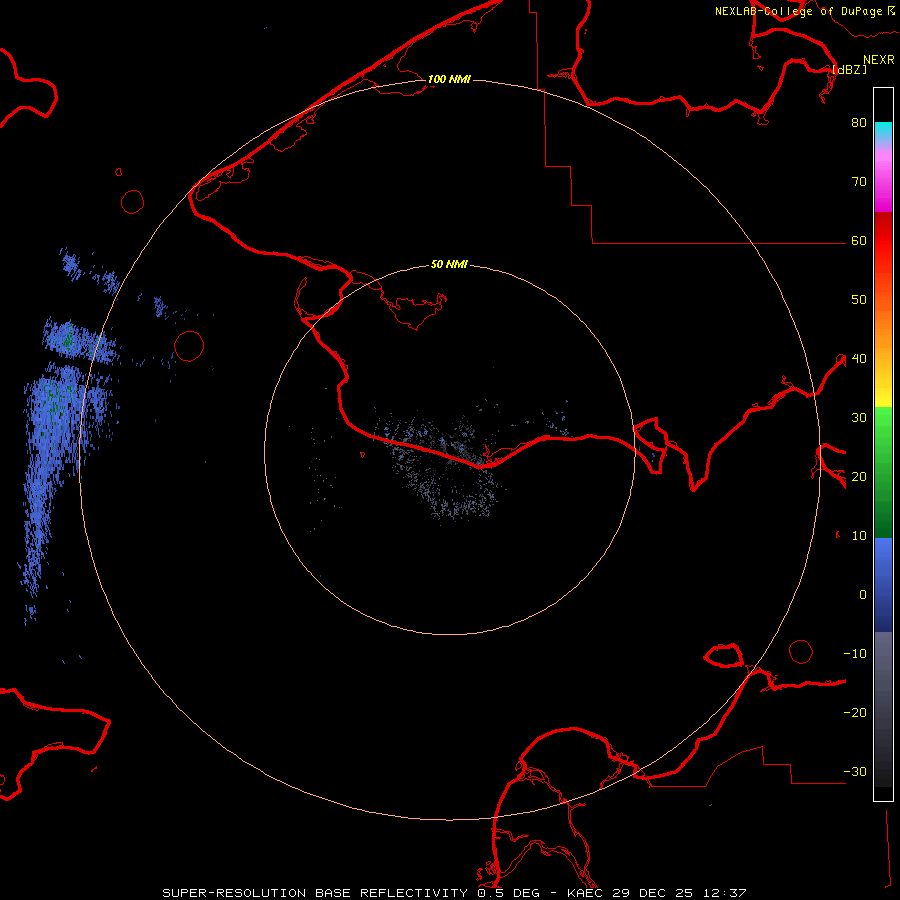
Task: Click the 80 value on the dBZ scale
Action: pos(859,122)
